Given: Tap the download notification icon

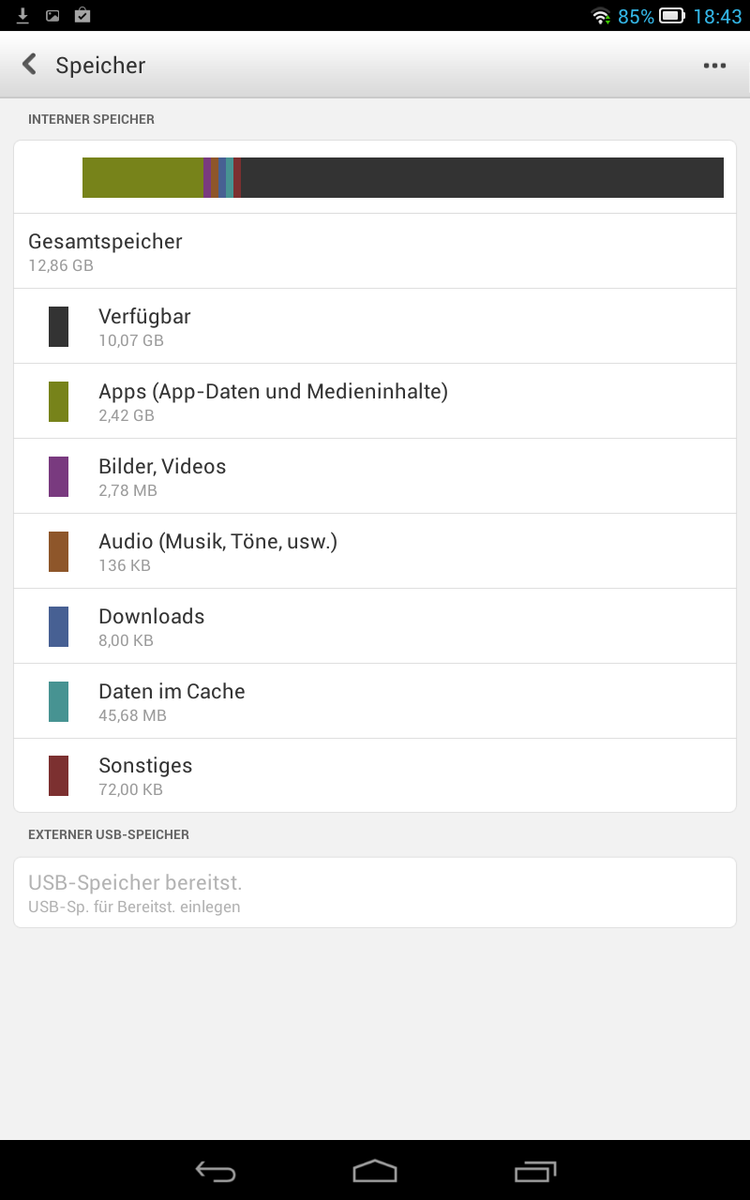Looking at the screenshot, I should (23, 15).
